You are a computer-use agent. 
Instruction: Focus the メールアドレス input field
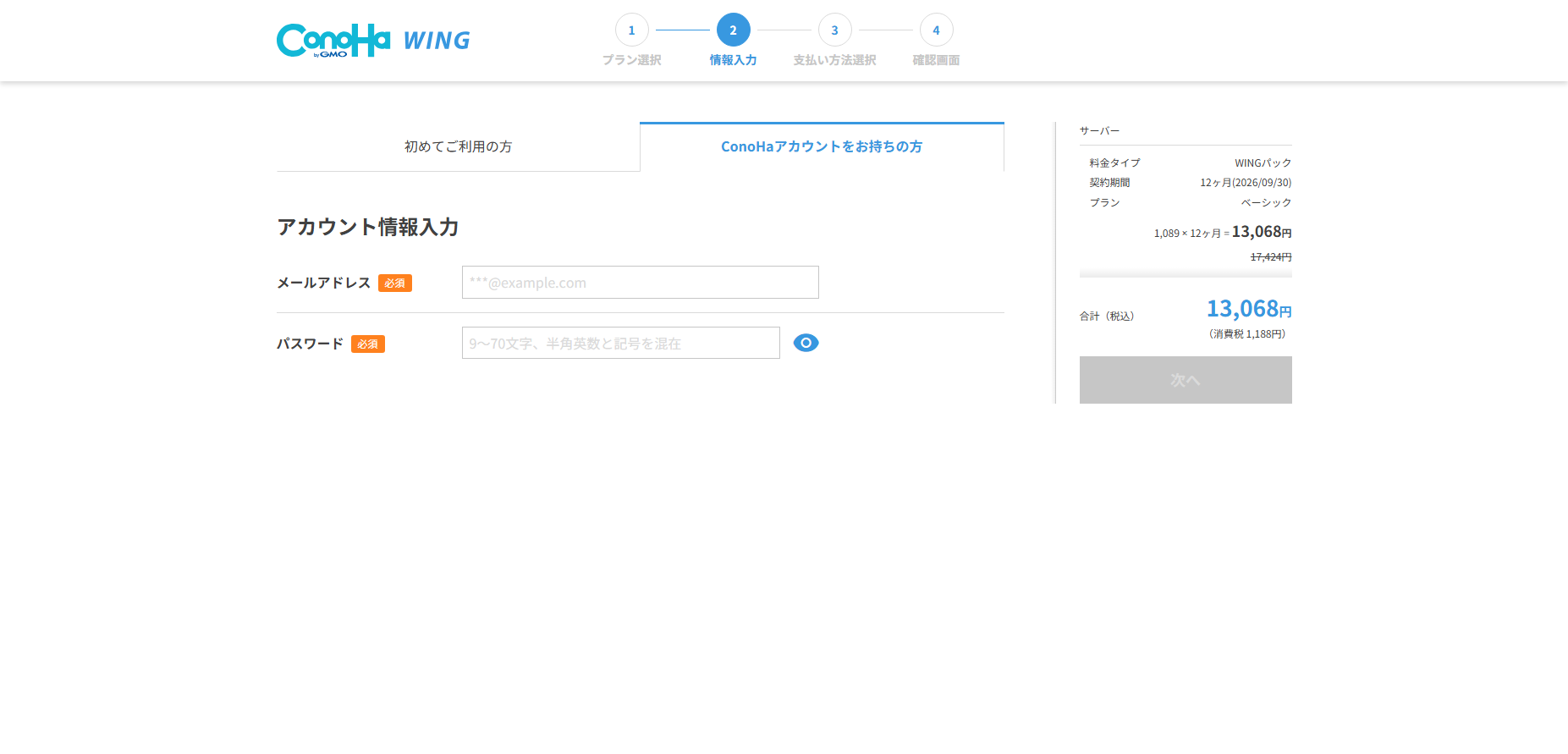coord(640,283)
